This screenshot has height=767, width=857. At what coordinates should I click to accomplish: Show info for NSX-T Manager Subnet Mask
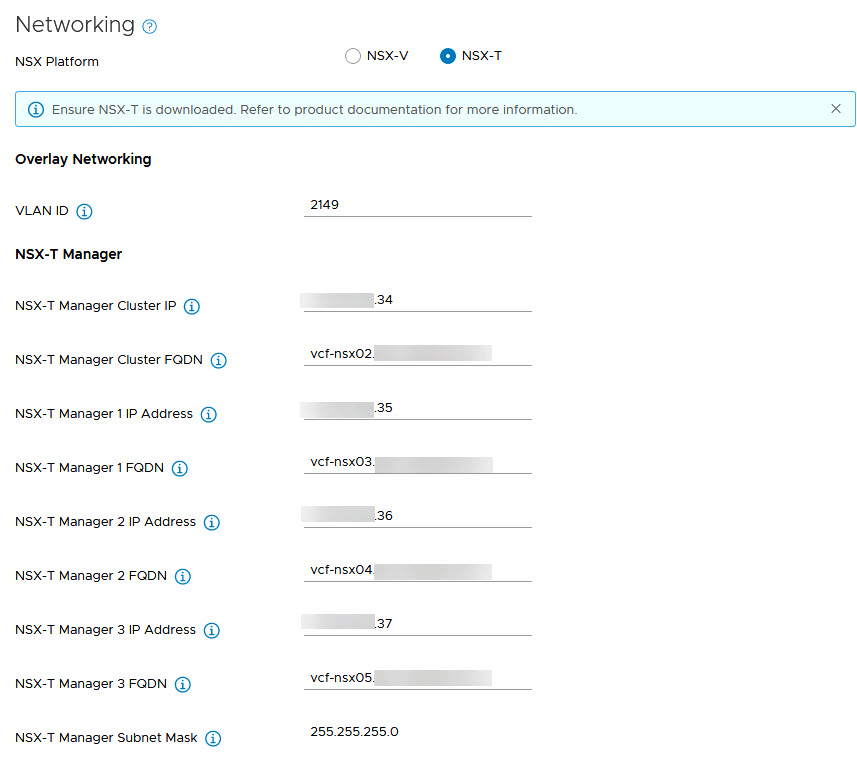(x=213, y=739)
